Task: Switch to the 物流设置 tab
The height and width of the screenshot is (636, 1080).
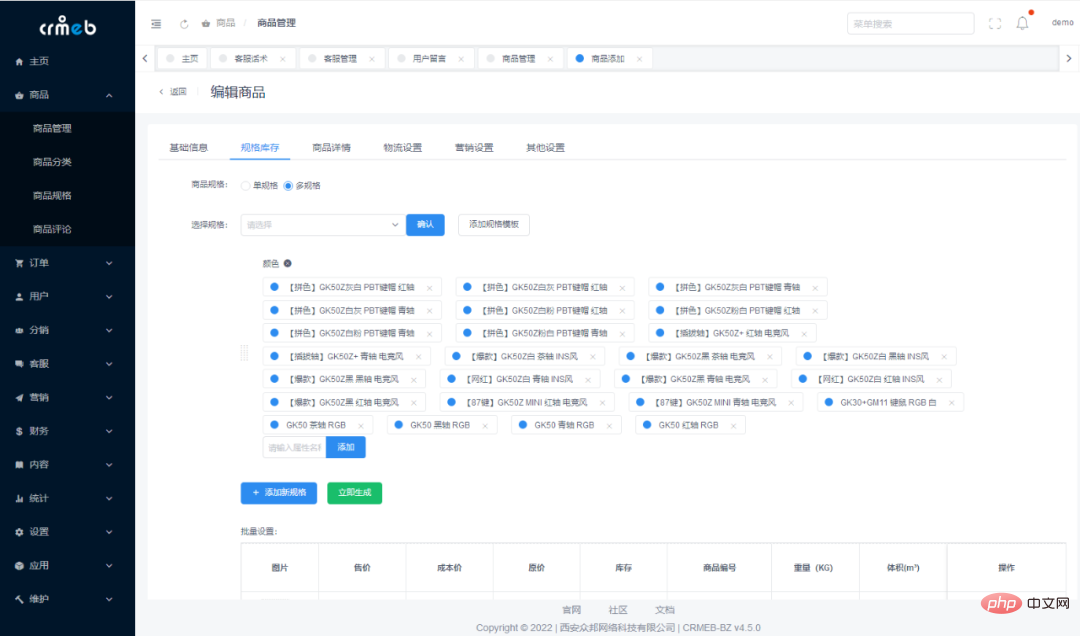Action: tap(403, 147)
